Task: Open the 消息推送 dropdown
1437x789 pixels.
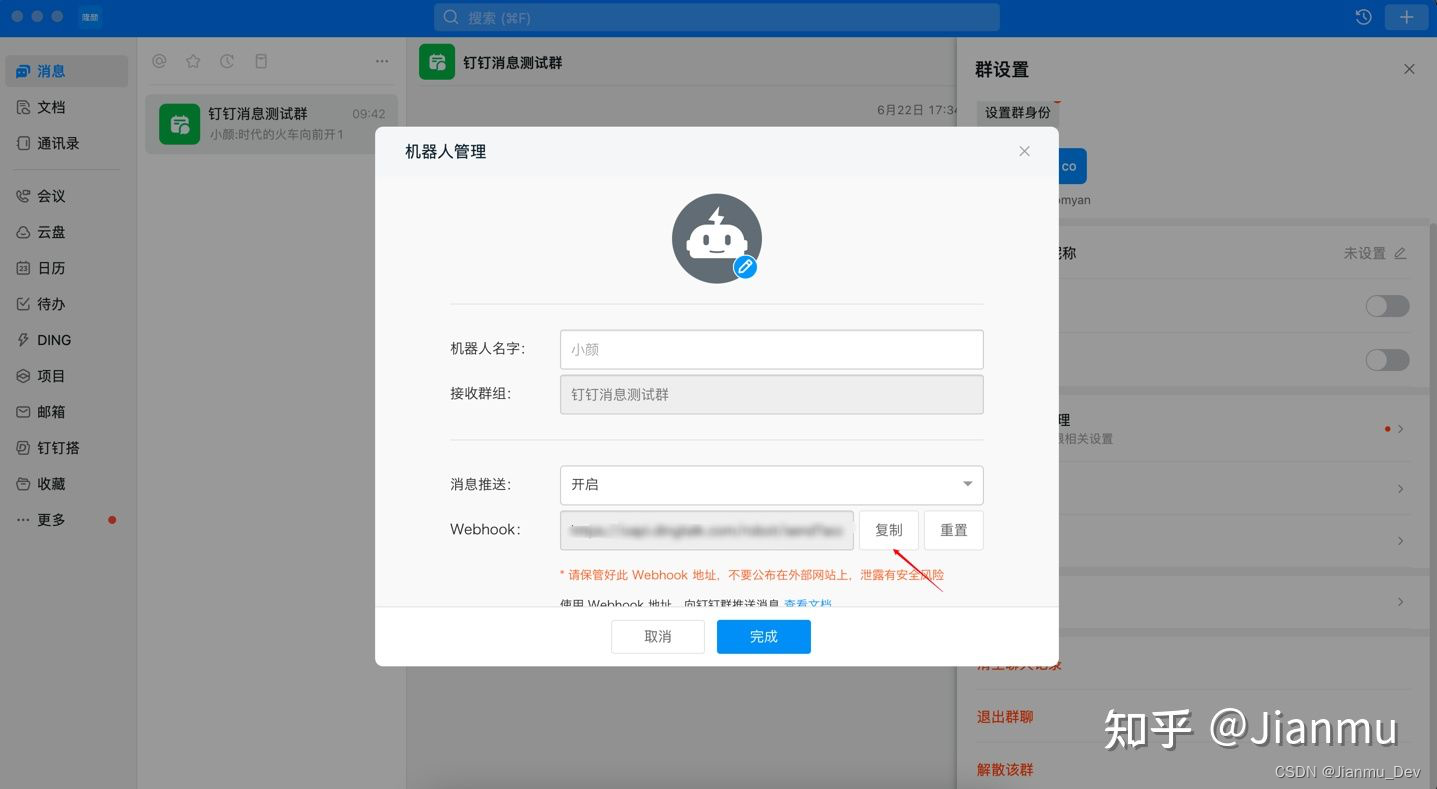Action: (x=771, y=484)
